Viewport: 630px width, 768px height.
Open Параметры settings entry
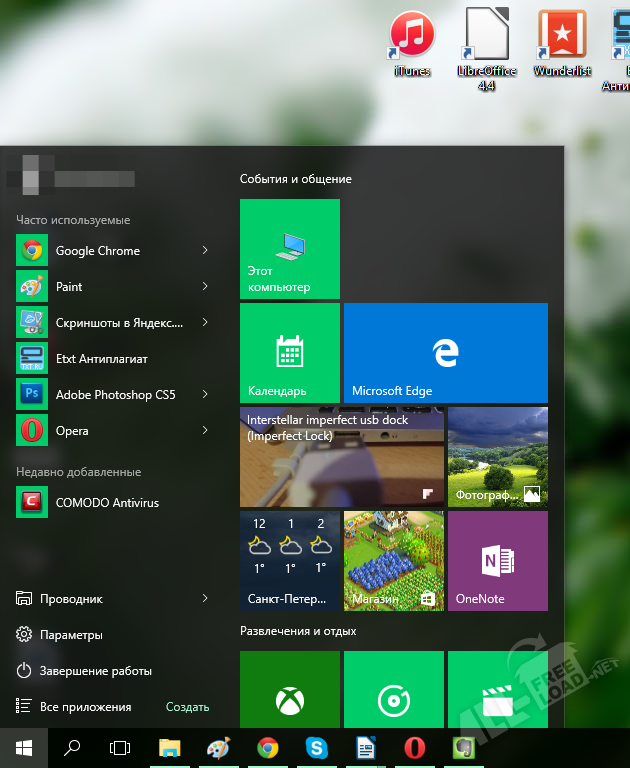pos(70,635)
